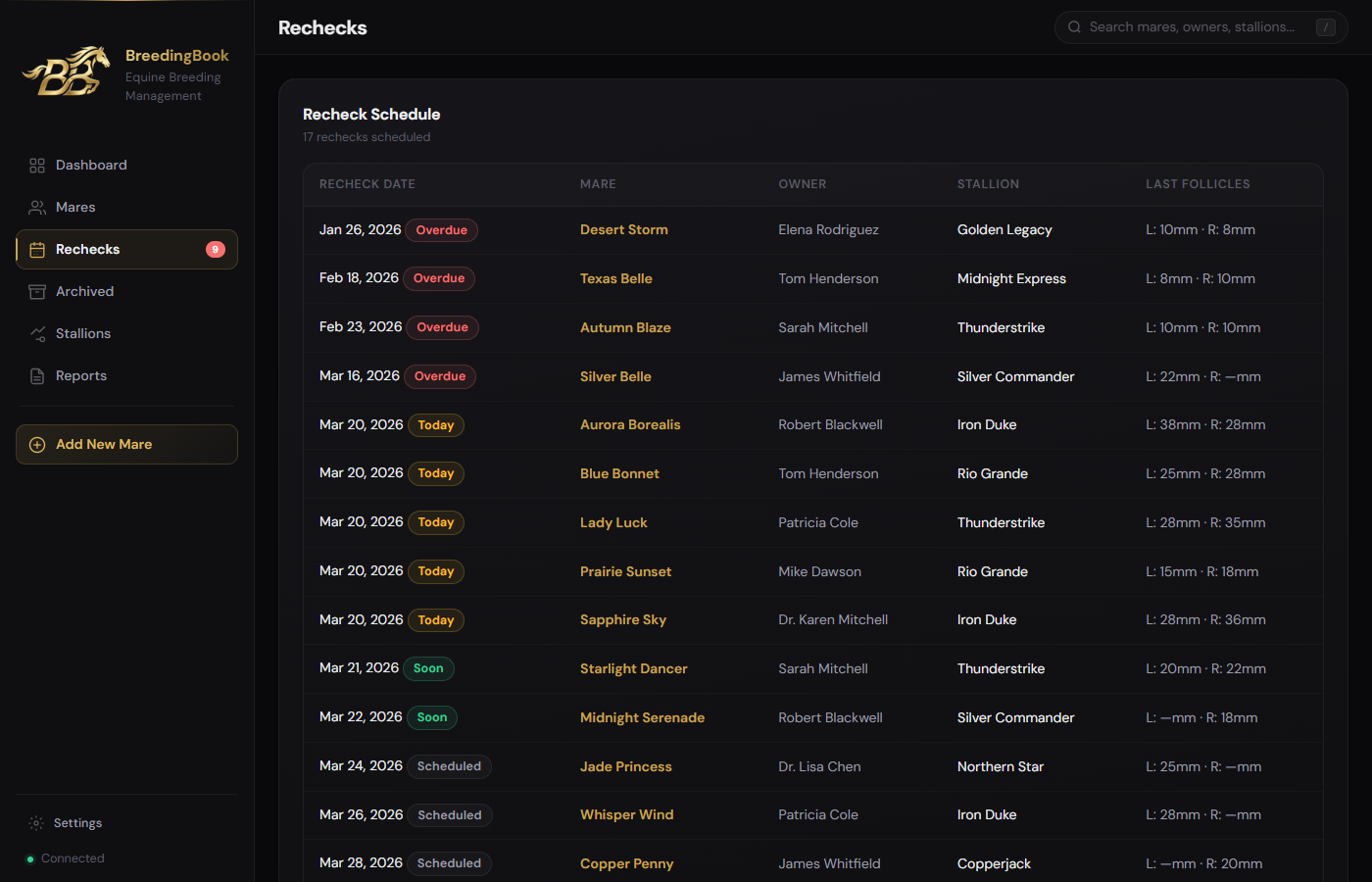The image size is (1372, 882).
Task: Click the green Connected status dot
Action: [x=30, y=859]
